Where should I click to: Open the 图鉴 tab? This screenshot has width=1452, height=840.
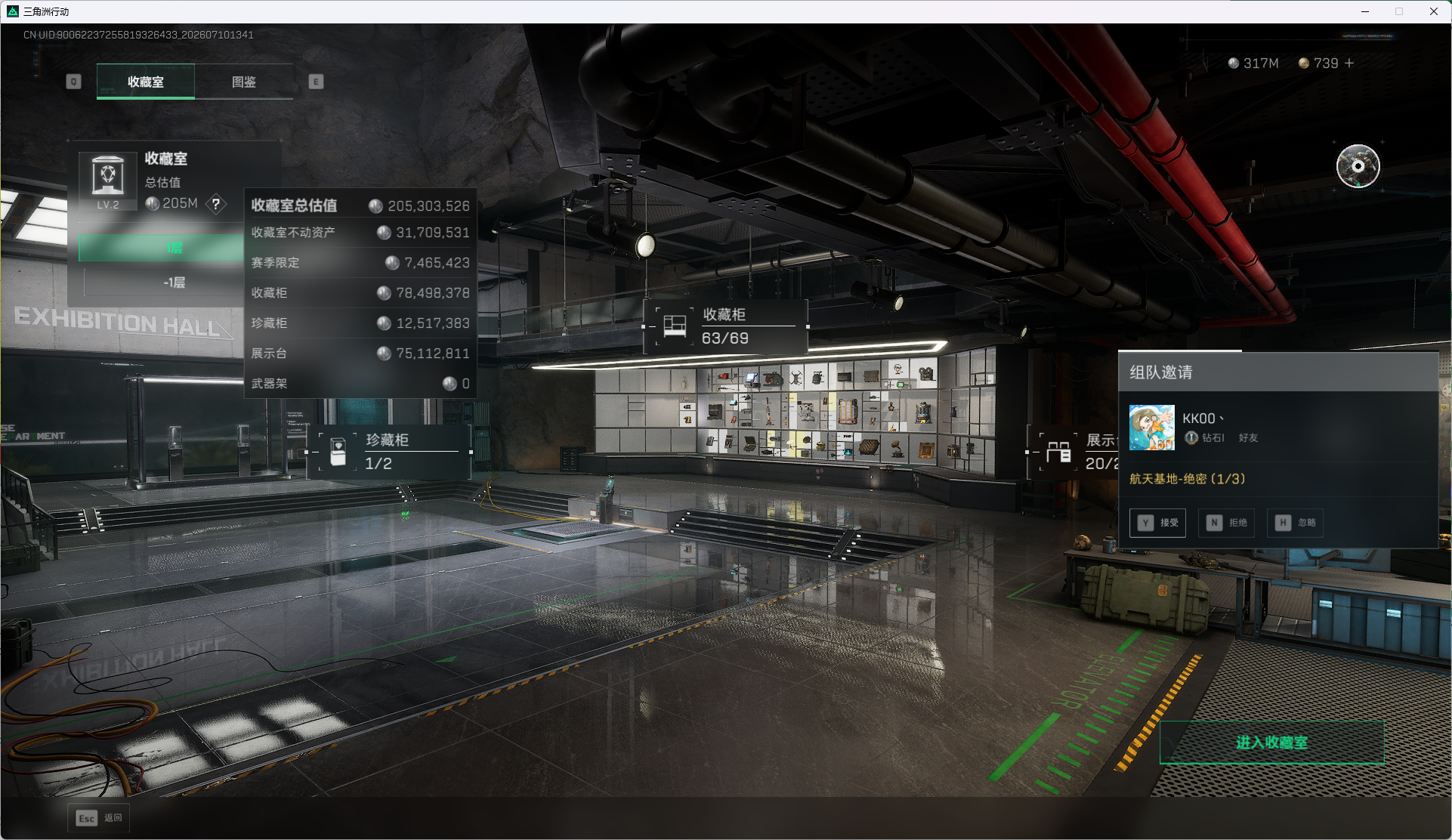(244, 82)
